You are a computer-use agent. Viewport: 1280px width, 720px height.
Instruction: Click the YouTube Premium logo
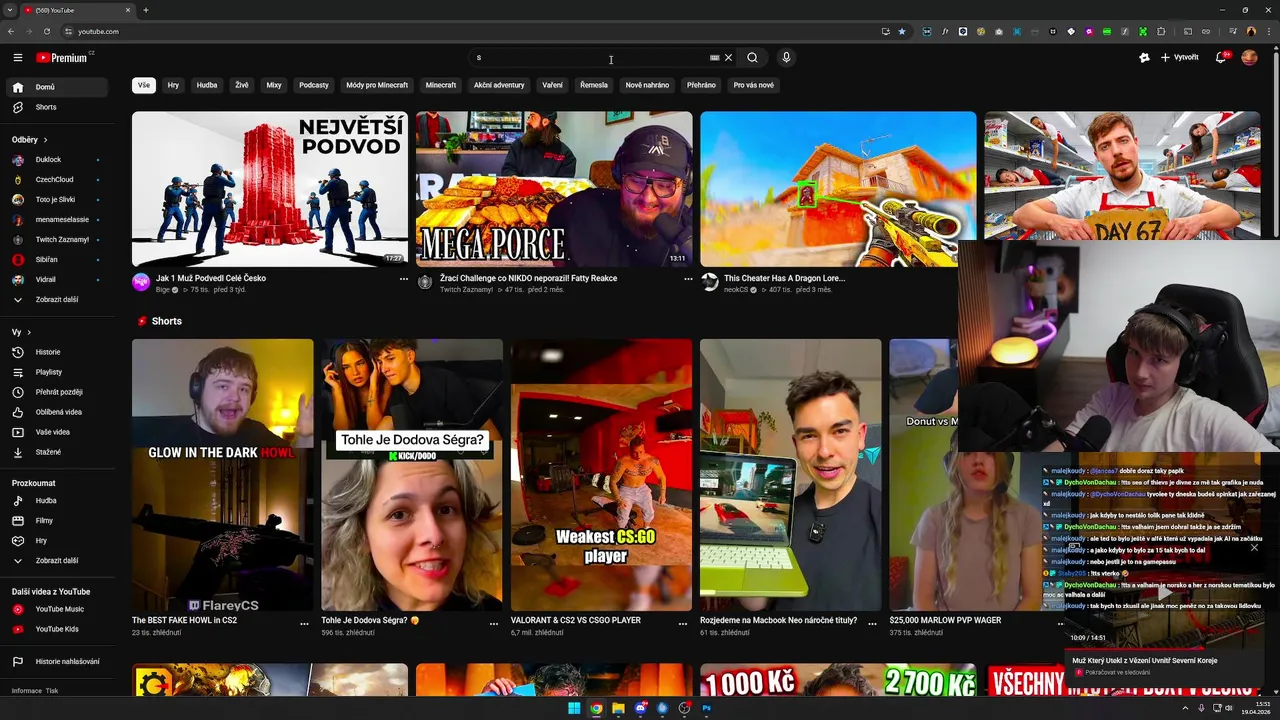coord(62,58)
